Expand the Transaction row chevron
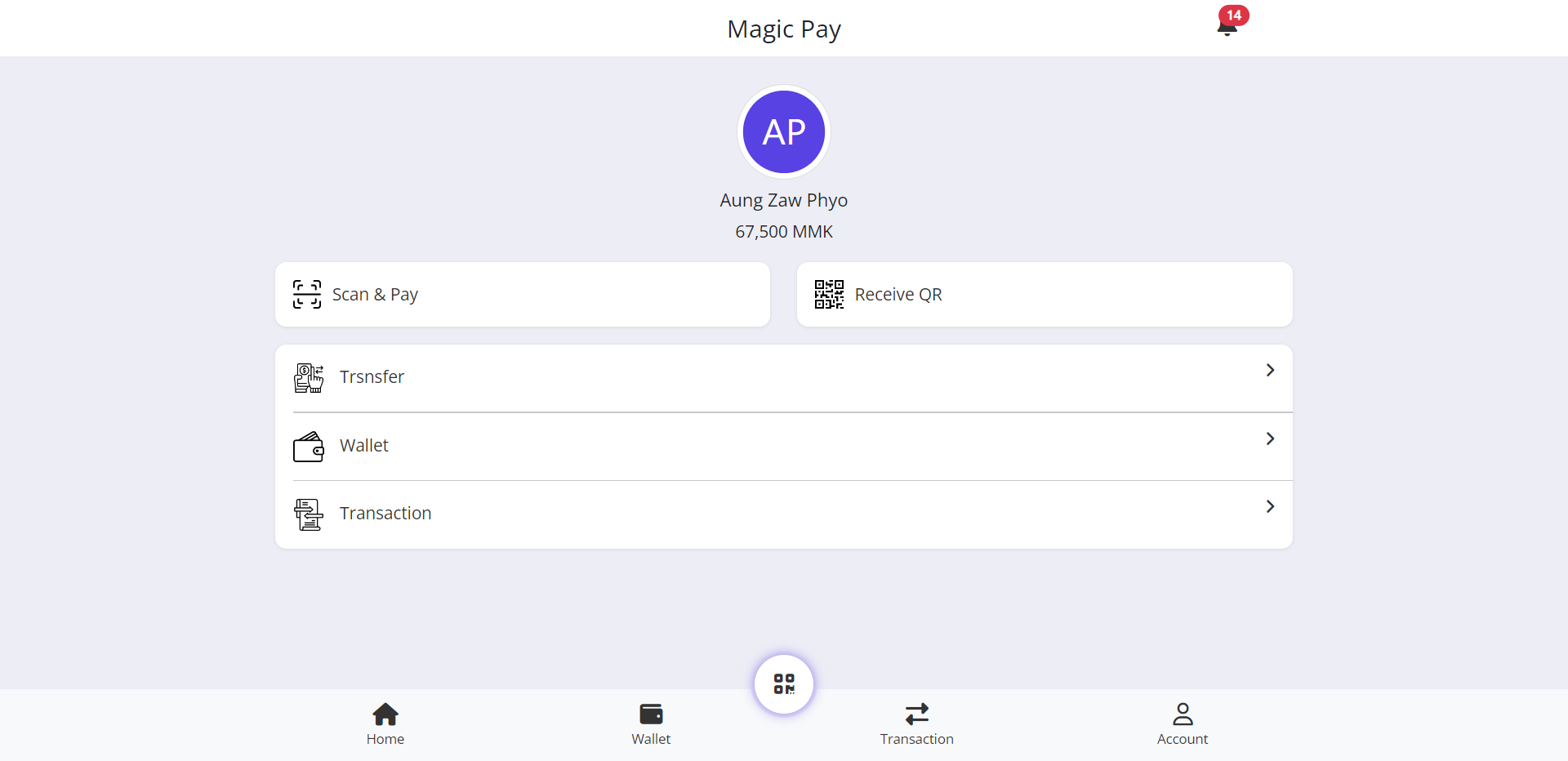Screen dimensions: 1568x761 pos(1270,506)
